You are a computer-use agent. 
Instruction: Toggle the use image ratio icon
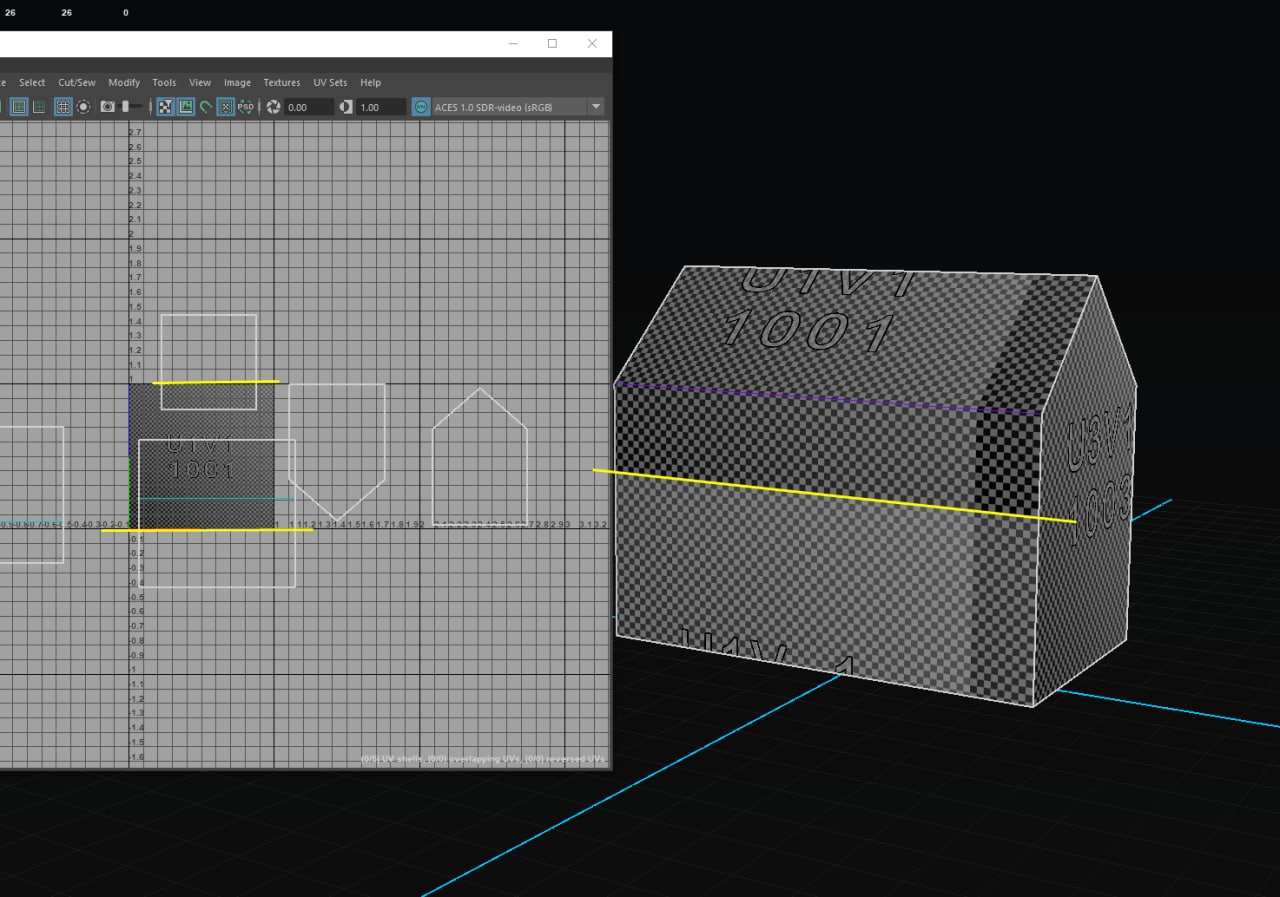(226, 106)
